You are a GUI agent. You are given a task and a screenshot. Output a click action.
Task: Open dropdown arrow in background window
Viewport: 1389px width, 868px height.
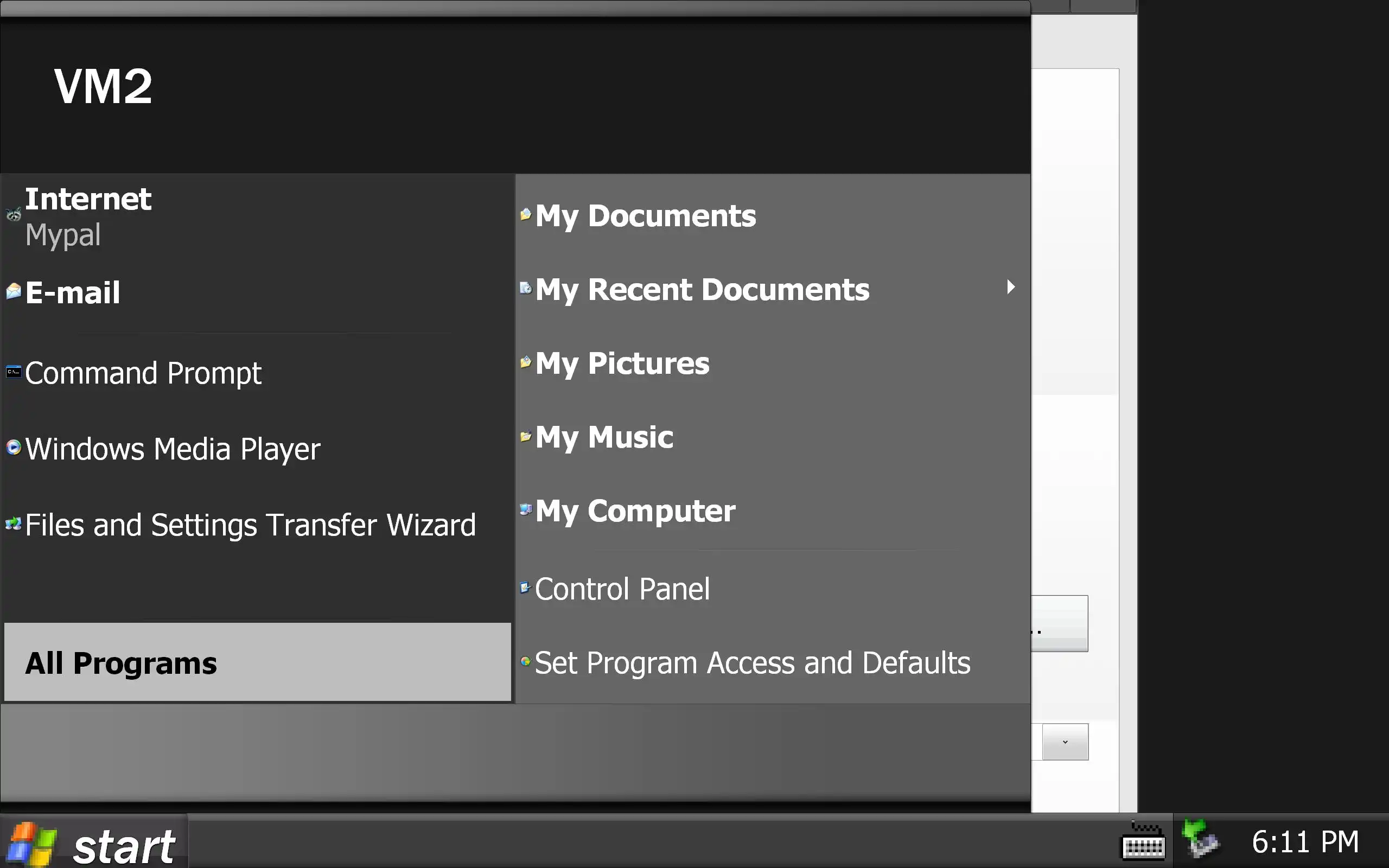click(x=1065, y=742)
